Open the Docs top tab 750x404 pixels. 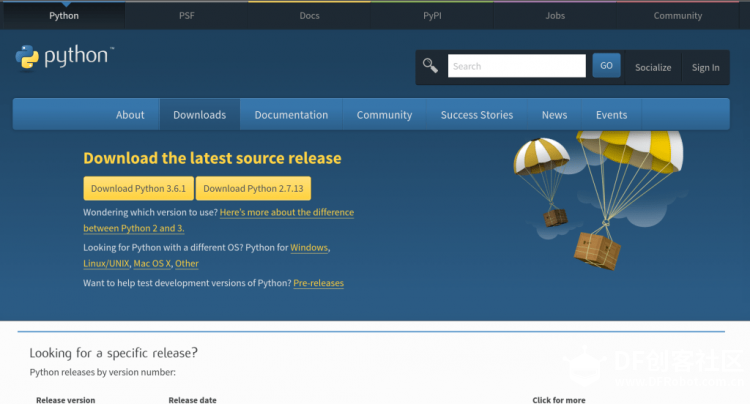point(309,16)
